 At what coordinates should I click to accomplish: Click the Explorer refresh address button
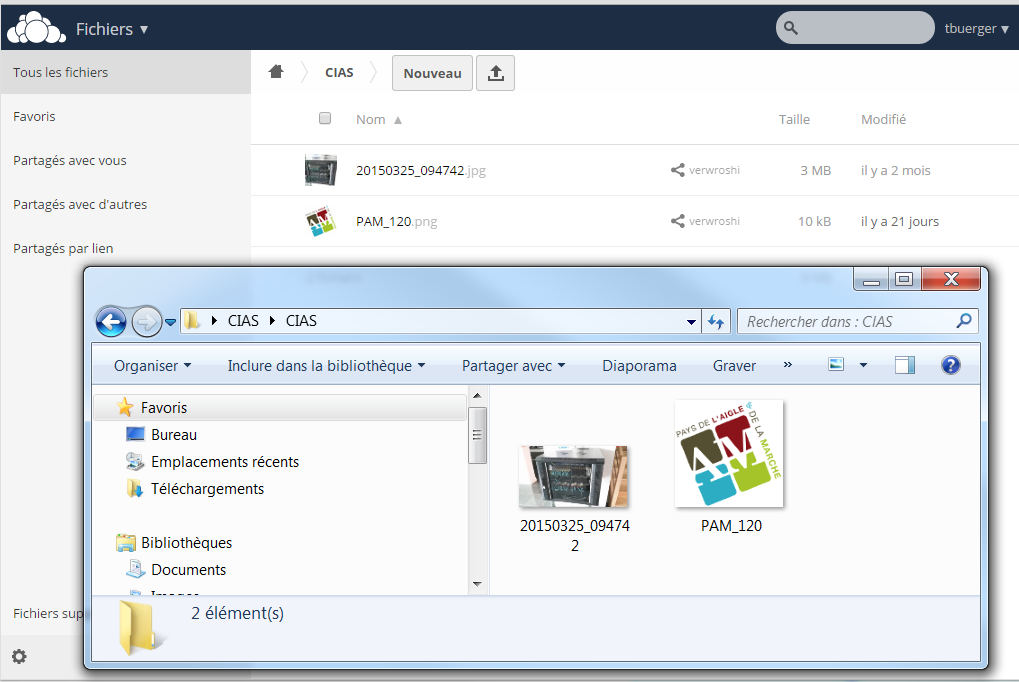point(716,322)
